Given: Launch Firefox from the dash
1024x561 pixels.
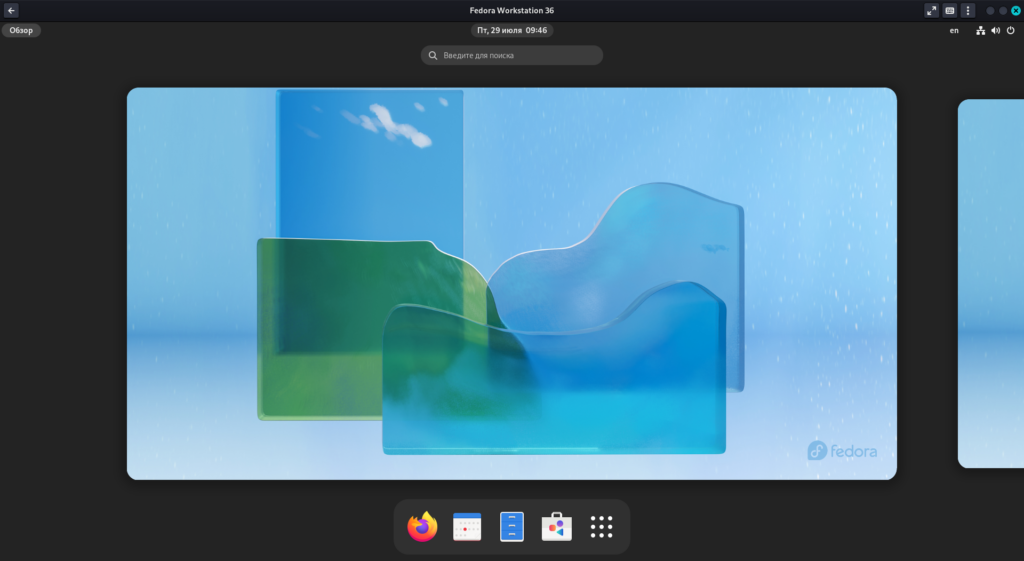Looking at the screenshot, I should pos(422,527).
